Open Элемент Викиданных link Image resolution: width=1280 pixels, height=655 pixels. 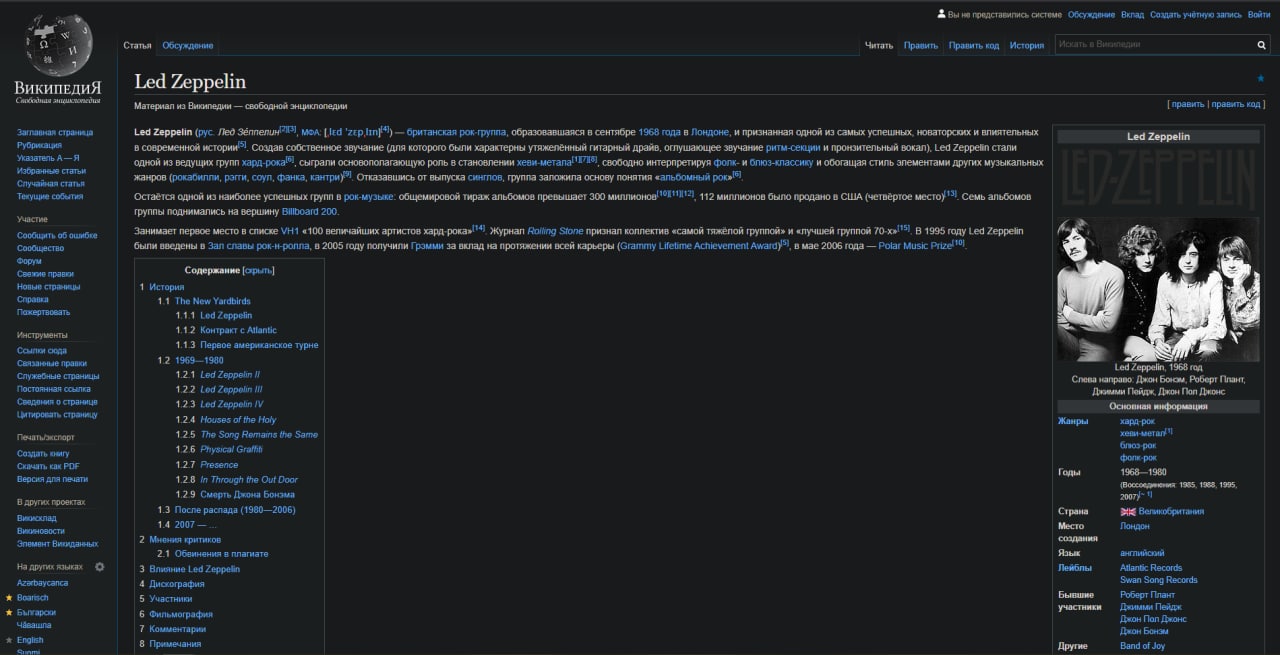tap(57, 544)
